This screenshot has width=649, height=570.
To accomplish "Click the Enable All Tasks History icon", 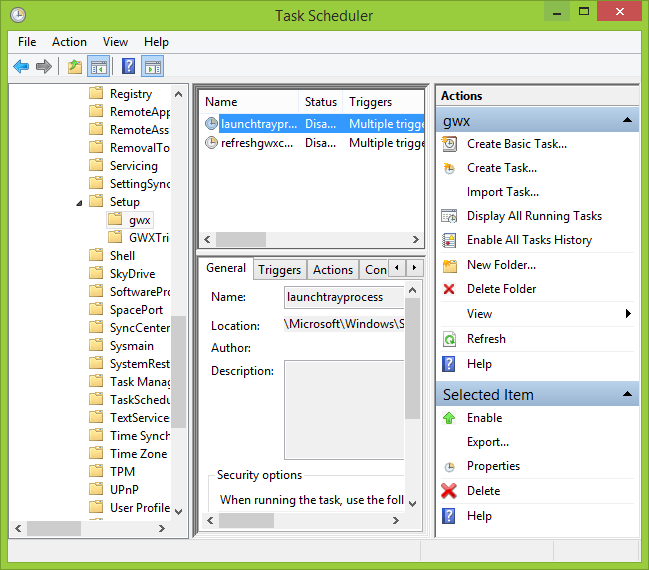I will pyautogui.click(x=449, y=240).
